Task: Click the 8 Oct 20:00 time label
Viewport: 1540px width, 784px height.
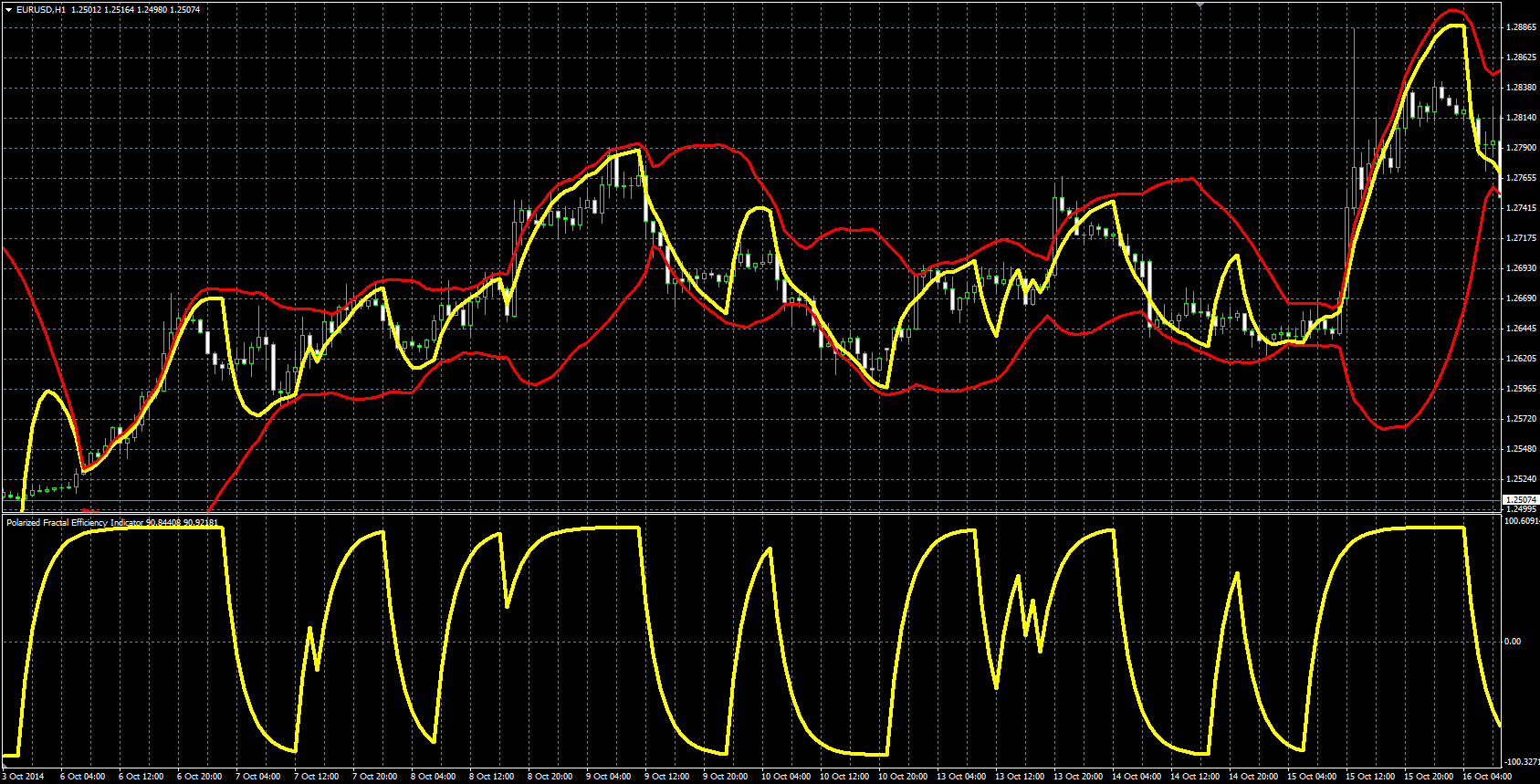Action: (x=550, y=777)
